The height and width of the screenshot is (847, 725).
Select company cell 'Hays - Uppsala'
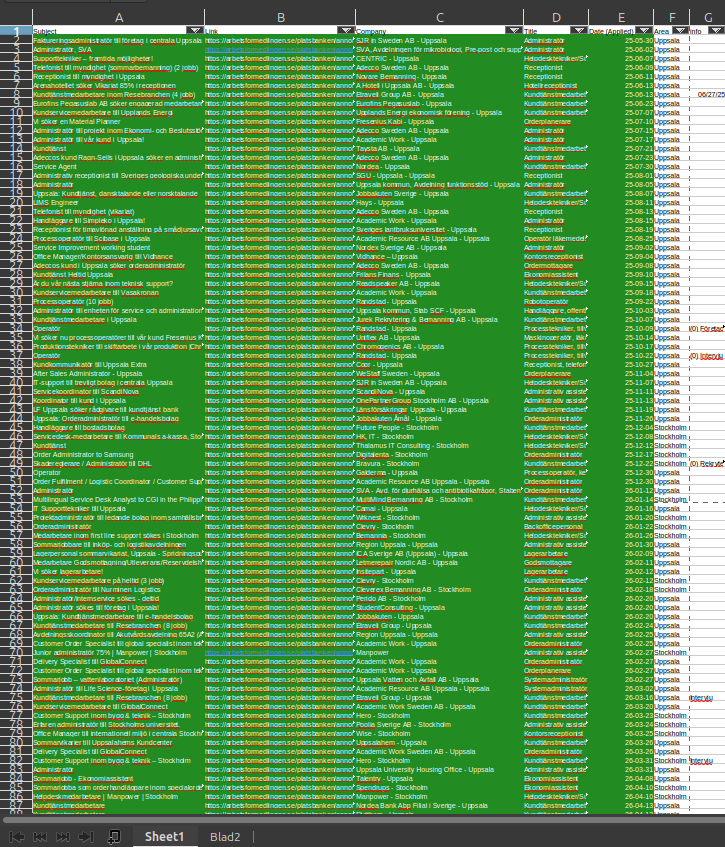click(439, 203)
